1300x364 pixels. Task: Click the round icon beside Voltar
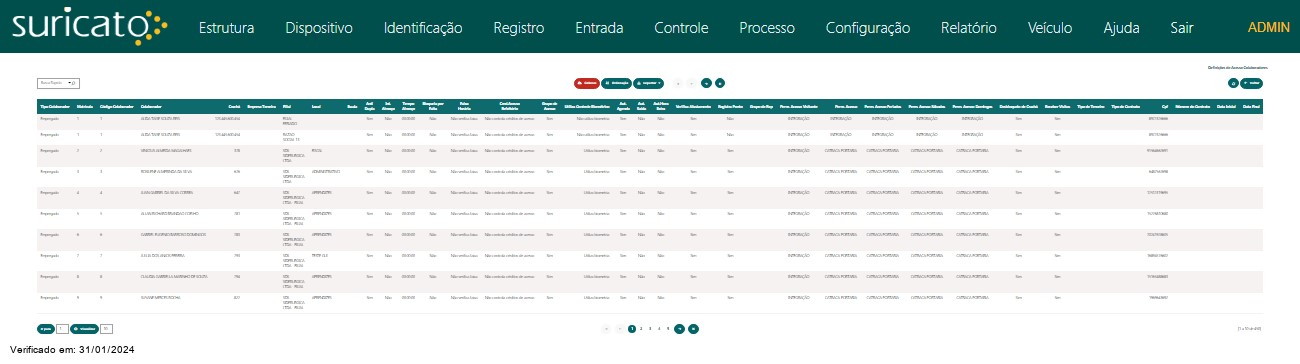[x=1233, y=82]
